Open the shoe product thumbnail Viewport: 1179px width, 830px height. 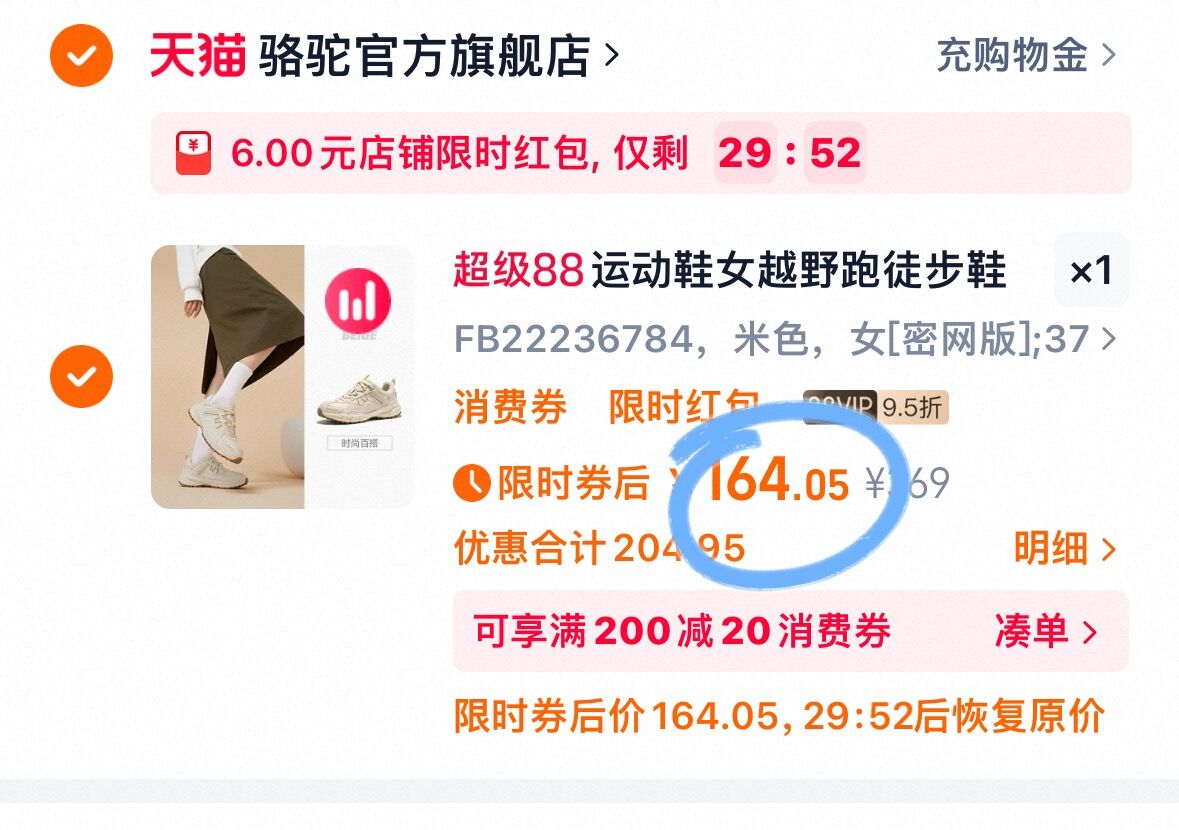(x=282, y=377)
